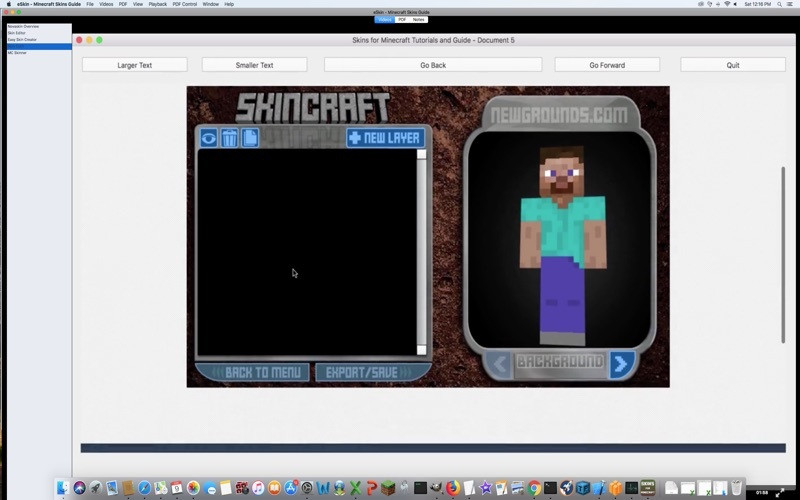Open the Videos menu
This screenshot has width=800, height=500.
[x=106, y=4]
